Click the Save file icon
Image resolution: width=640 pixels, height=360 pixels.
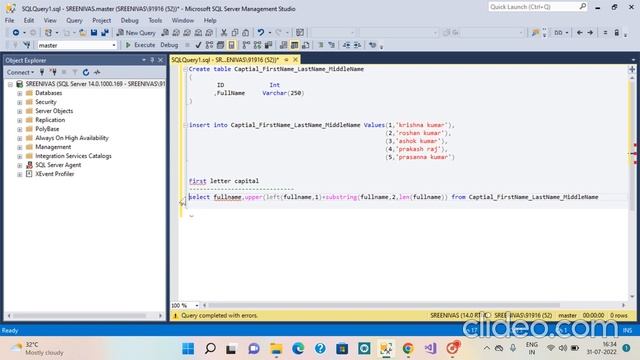(94, 32)
